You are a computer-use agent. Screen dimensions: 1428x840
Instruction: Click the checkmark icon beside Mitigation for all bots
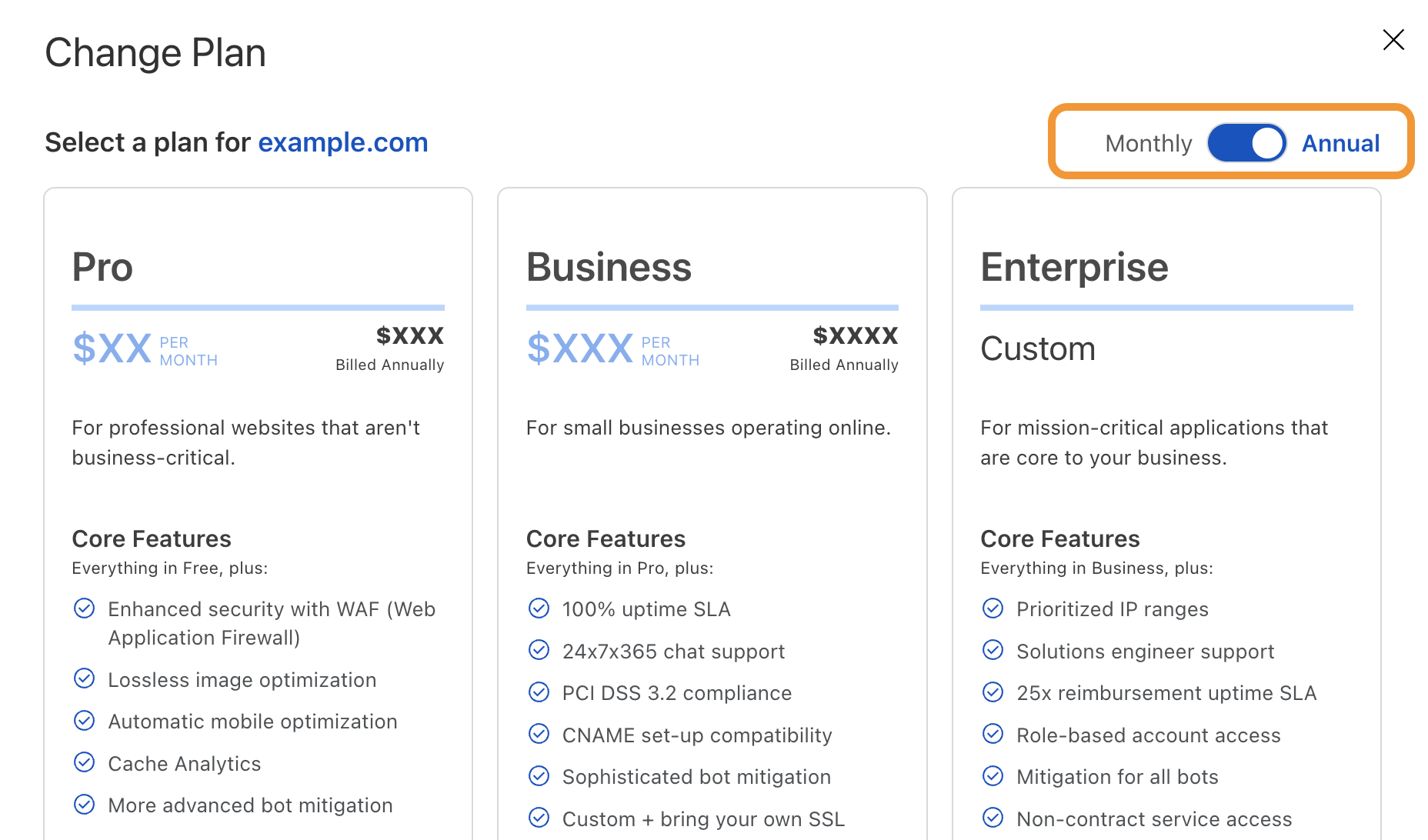click(993, 776)
